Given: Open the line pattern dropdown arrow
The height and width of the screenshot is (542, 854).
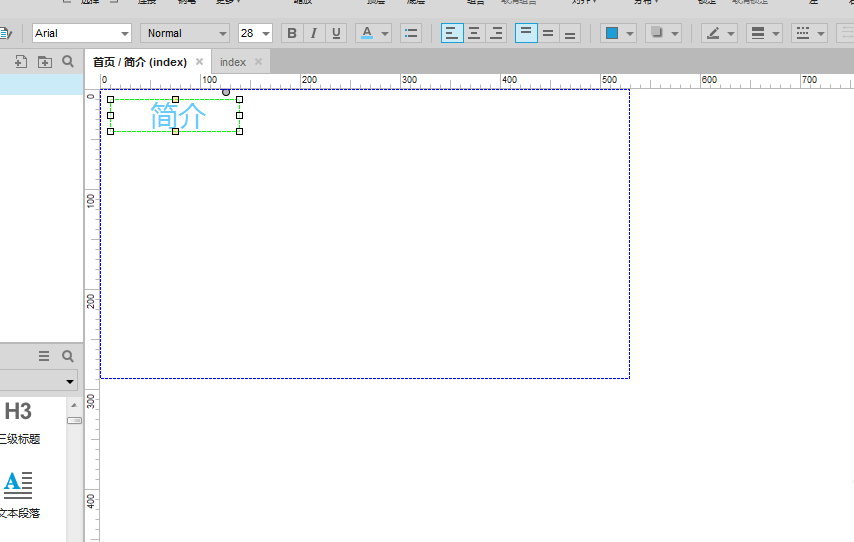Looking at the screenshot, I should point(821,34).
